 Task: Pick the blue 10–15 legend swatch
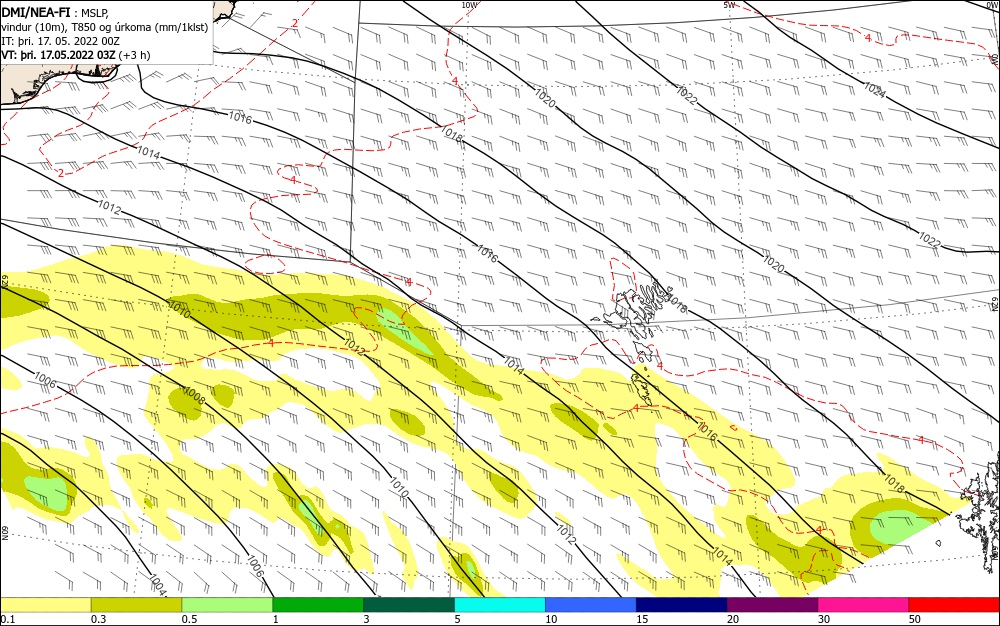[x=591, y=605]
